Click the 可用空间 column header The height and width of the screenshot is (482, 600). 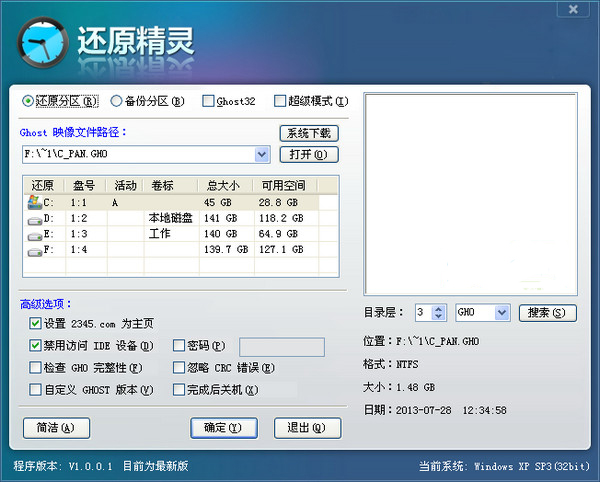(x=285, y=186)
